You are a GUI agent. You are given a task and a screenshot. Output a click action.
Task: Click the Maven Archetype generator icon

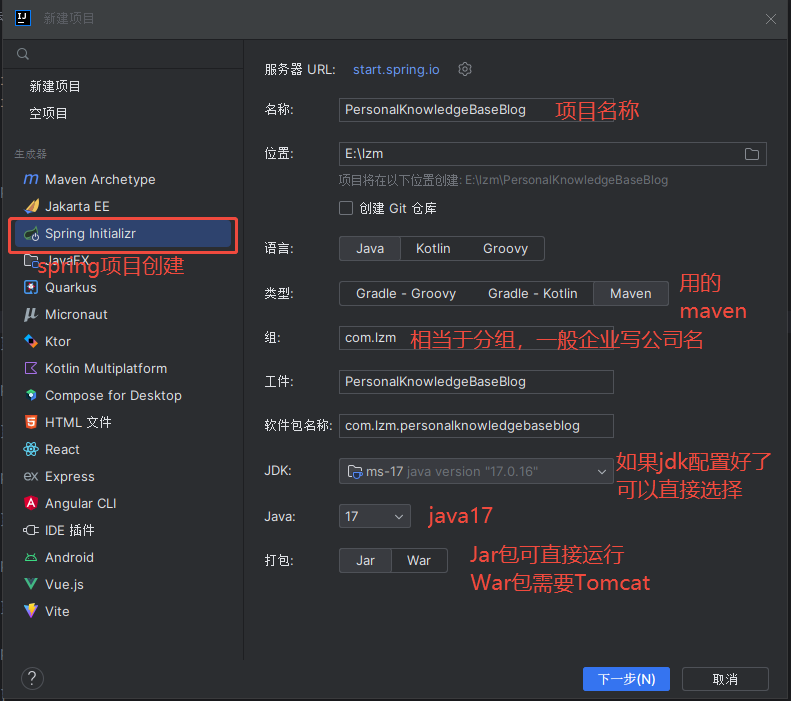point(31,179)
